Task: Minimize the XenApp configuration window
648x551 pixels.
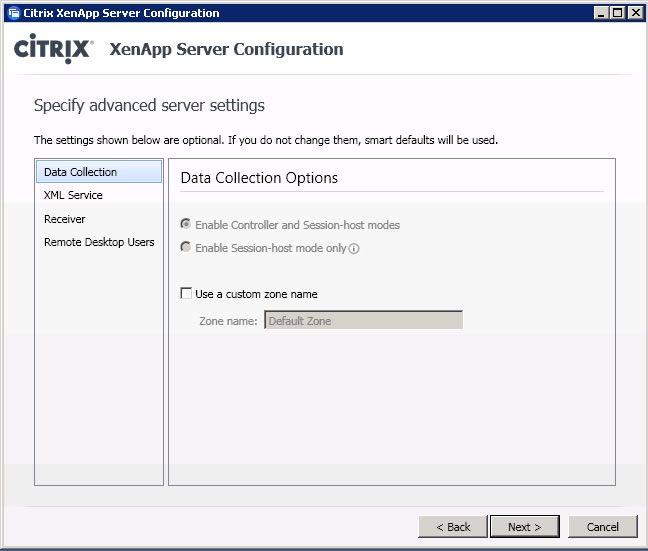Action: (x=601, y=13)
